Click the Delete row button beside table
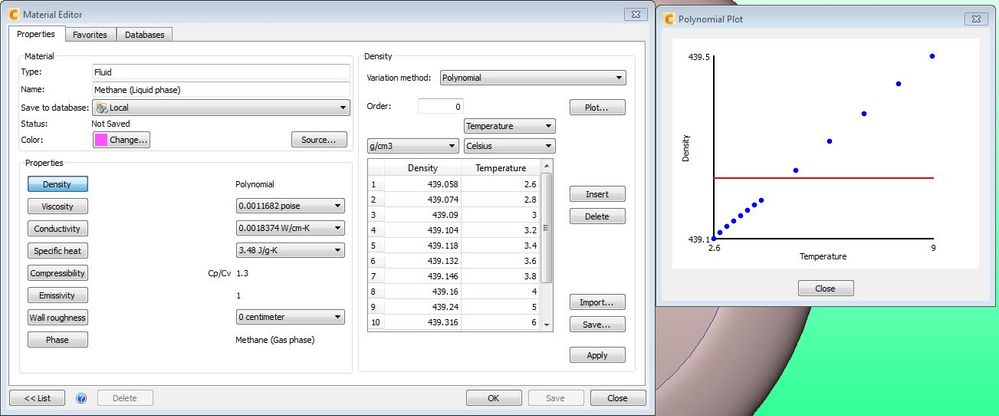 (x=597, y=217)
